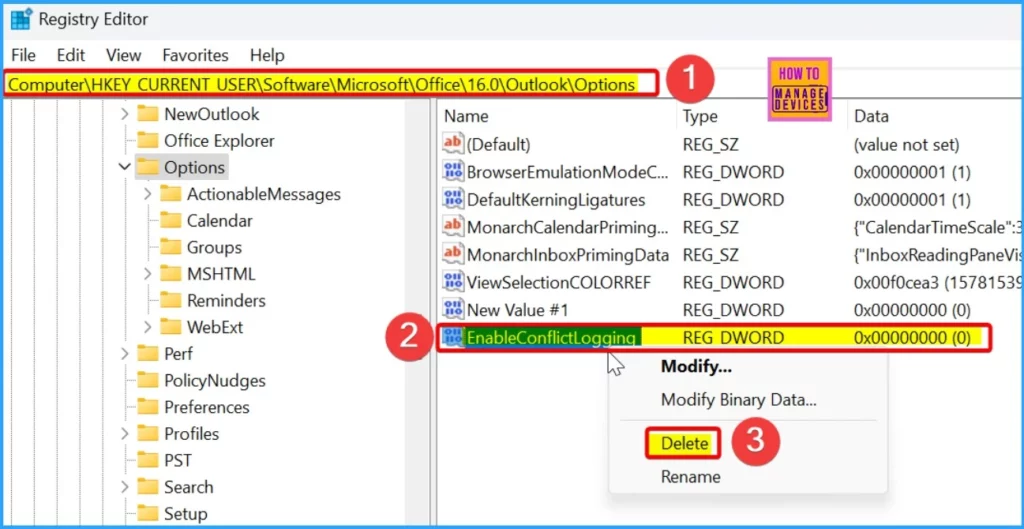Click the New Value #1 DWORD icon
1024x529 pixels.
point(453,310)
